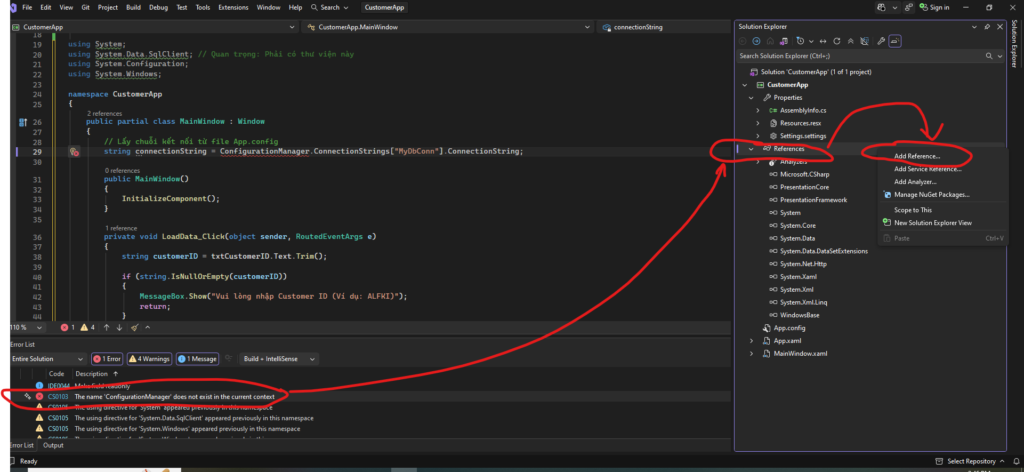Toggle the 4 Warnings filter button
Viewport: 1024px width, 472px height.
[151, 359]
